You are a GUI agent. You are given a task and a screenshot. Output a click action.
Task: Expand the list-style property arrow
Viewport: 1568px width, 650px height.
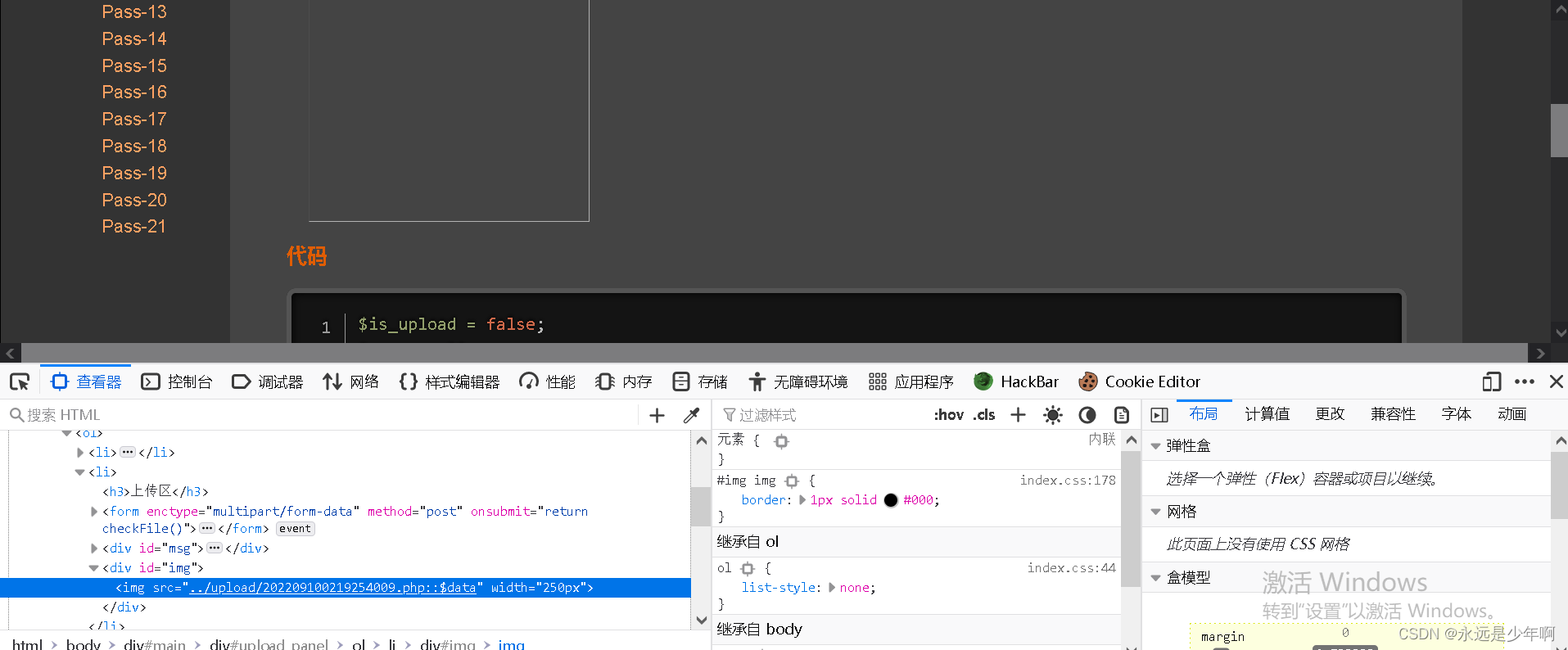pos(832,588)
